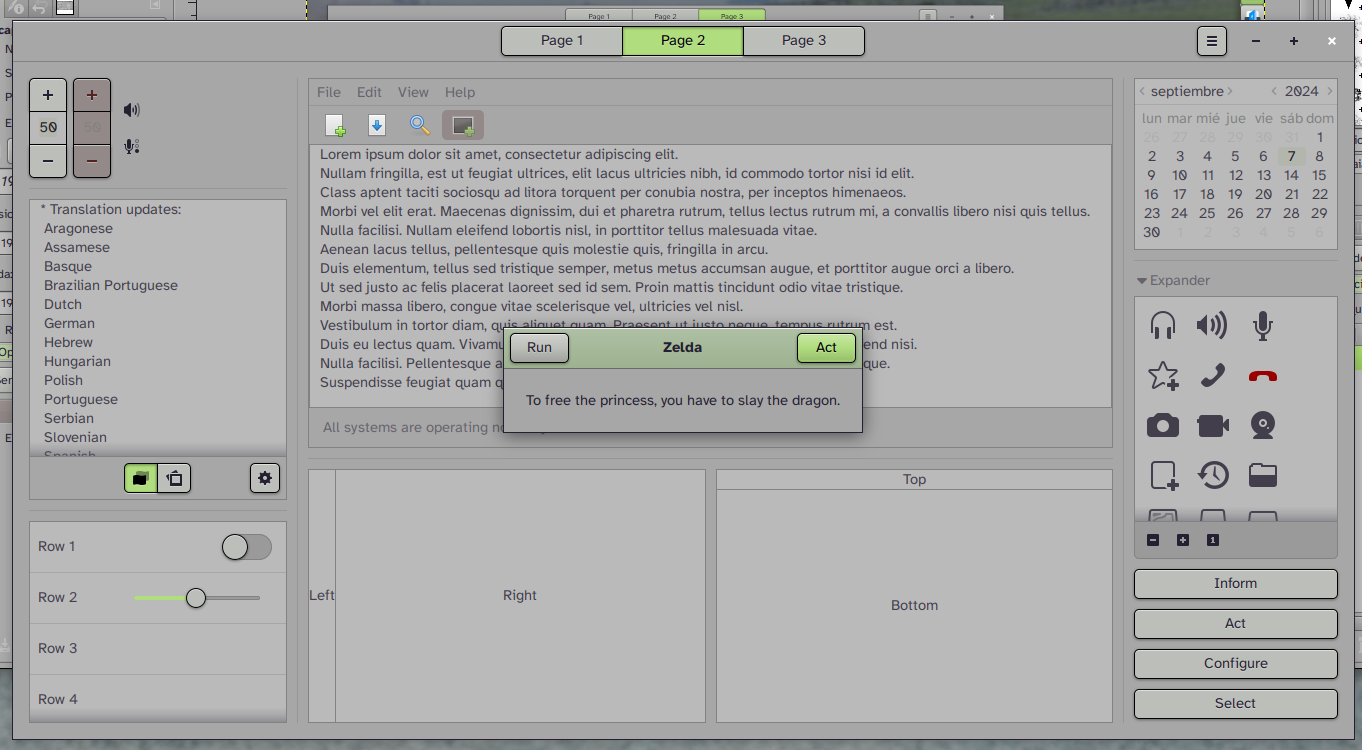Open the Help menu

pos(460,92)
